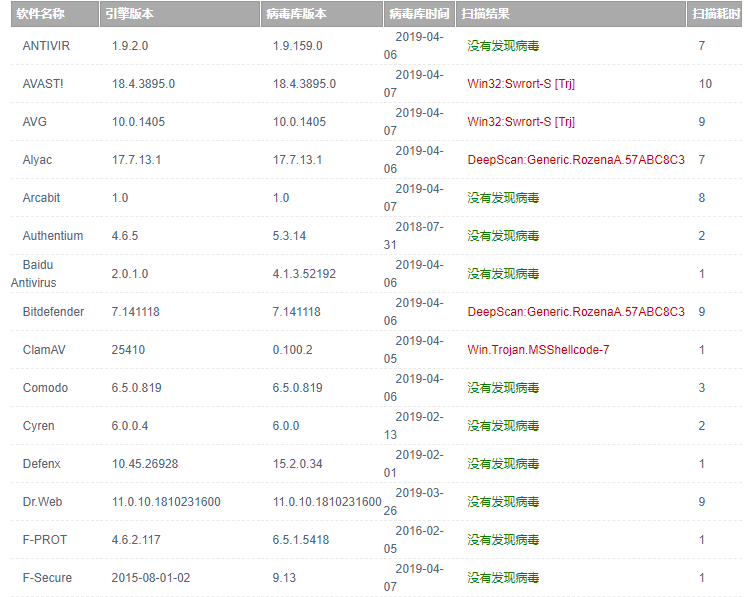748x597 pixels.
Task: Click Authentium database date 2018-07-31
Action: (414, 236)
